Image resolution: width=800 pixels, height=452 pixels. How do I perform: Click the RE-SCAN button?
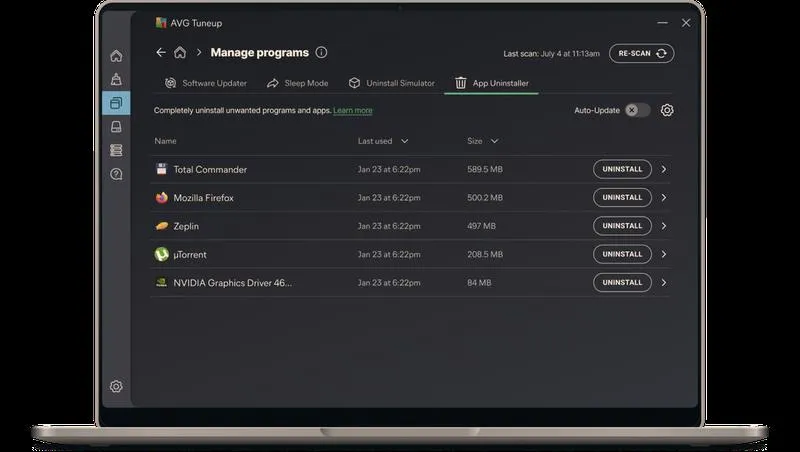pos(642,53)
